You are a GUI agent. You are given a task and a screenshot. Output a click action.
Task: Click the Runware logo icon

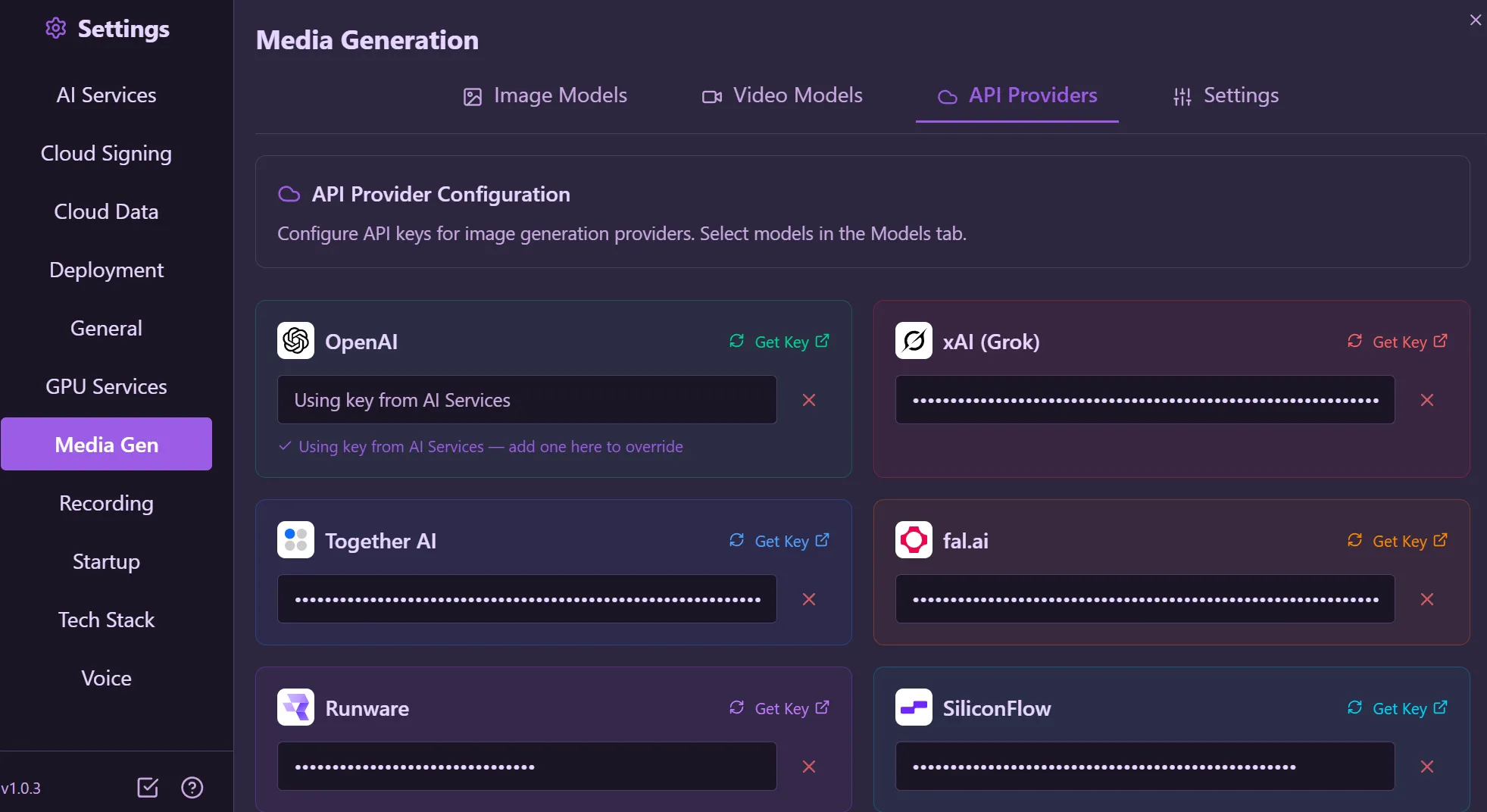click(295, 707)
